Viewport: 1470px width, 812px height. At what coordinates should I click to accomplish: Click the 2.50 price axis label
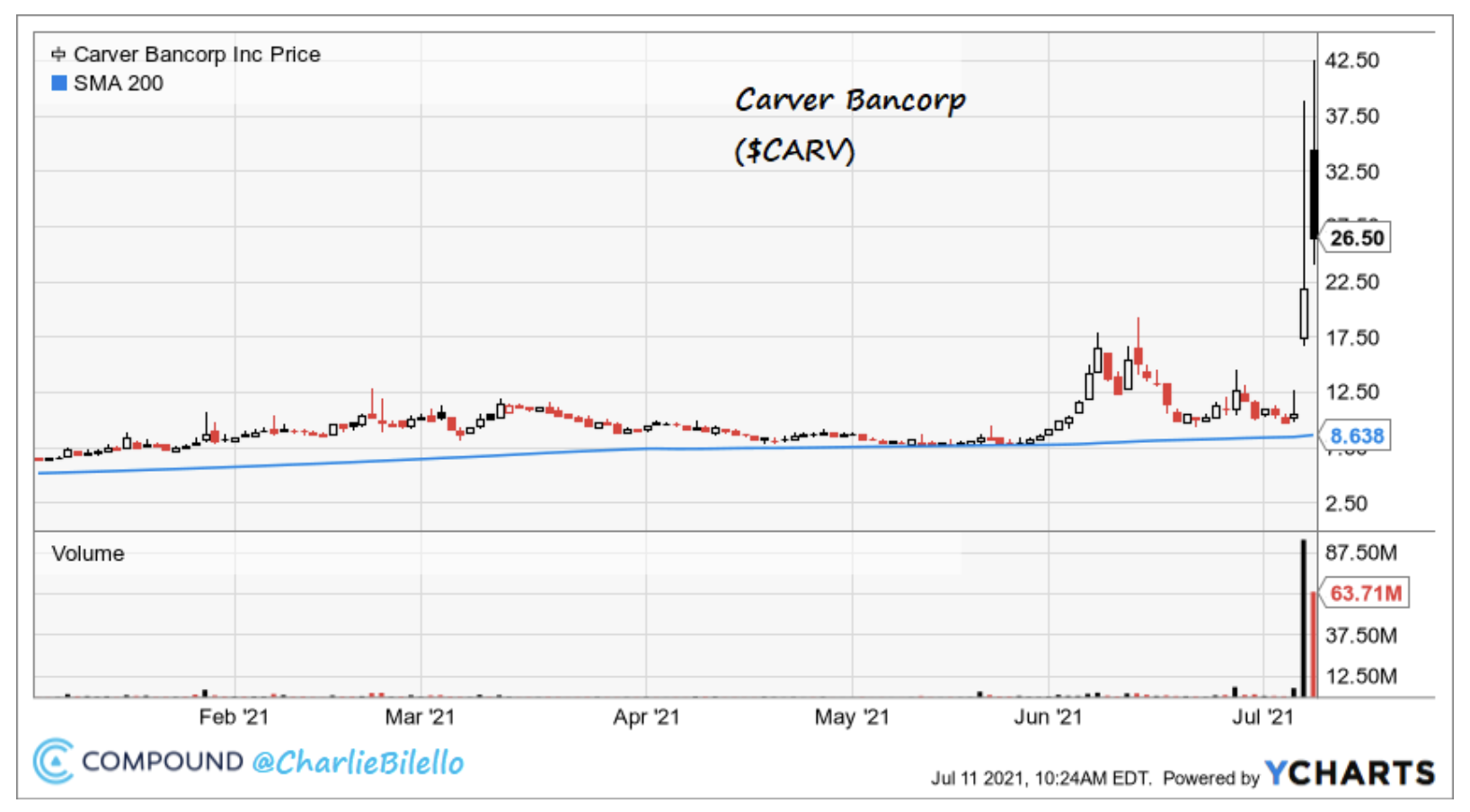[x=1346, y=503]
